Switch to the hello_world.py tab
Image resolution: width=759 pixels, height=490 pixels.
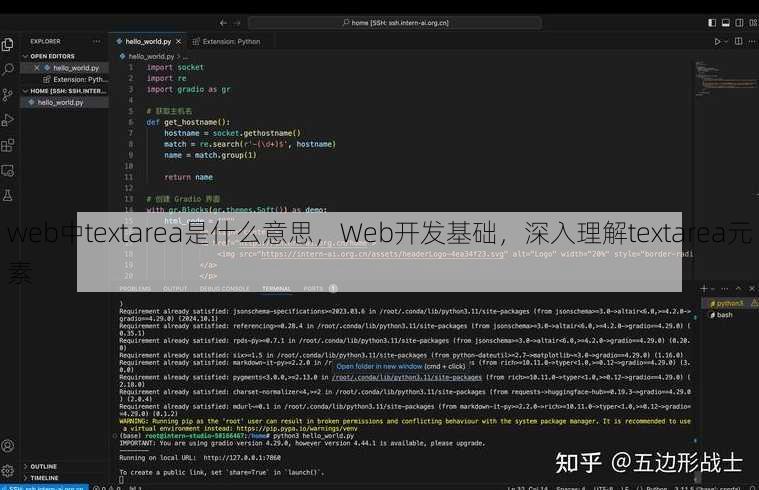(x=148, y=42)
